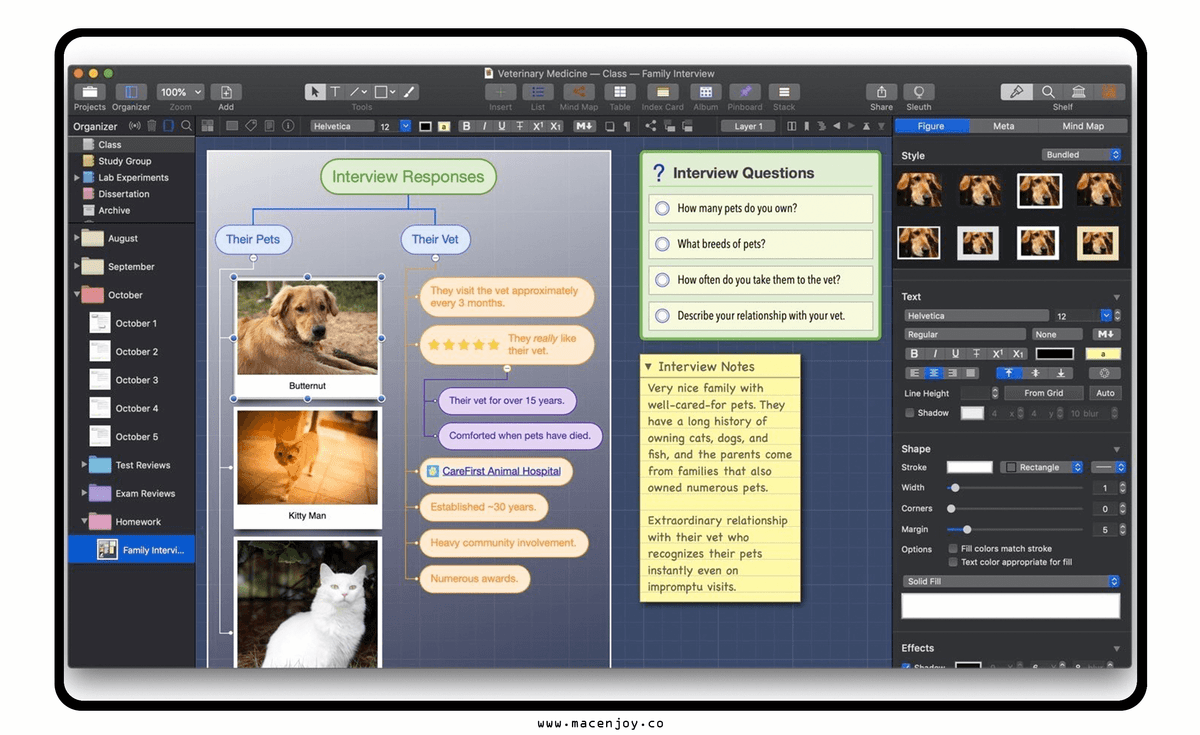Click the Auto line height button

[x=1105, y=393]
